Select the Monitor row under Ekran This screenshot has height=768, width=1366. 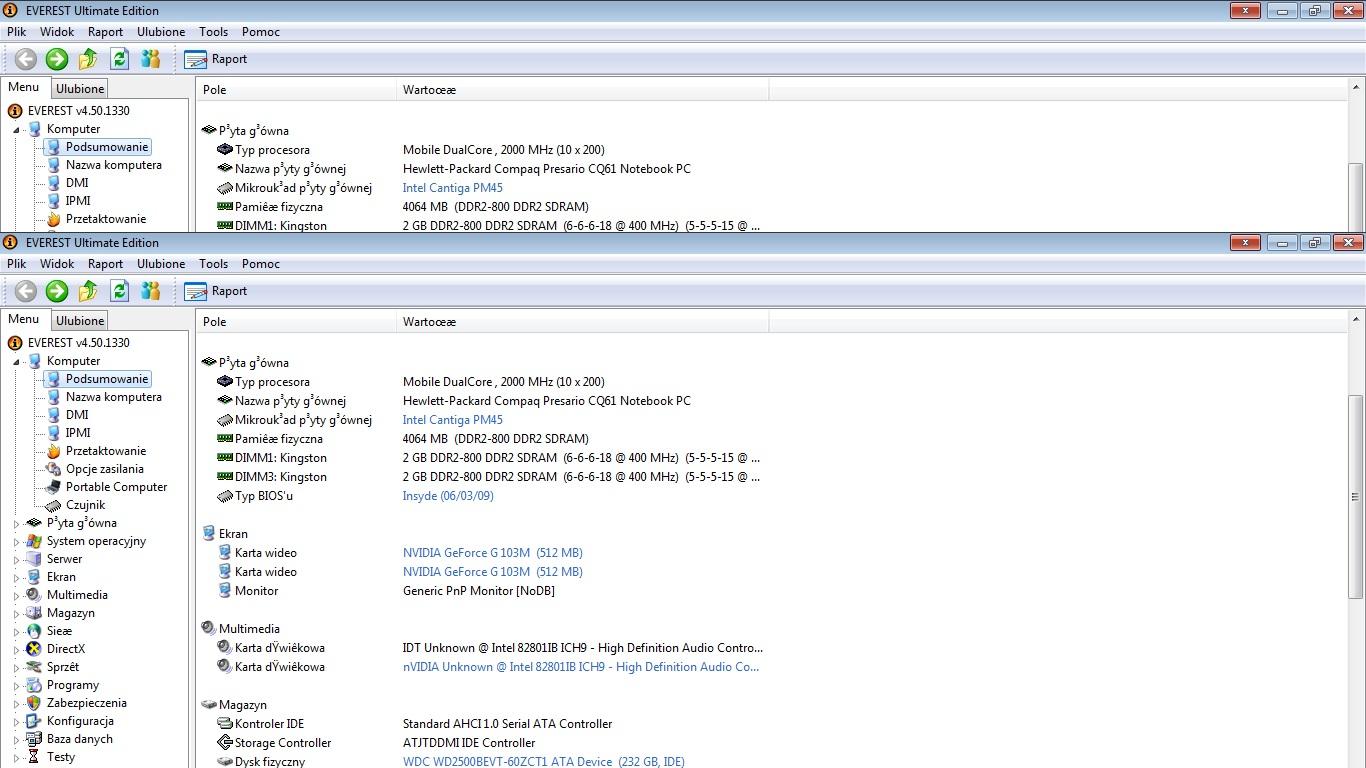(x=483, y=591)
